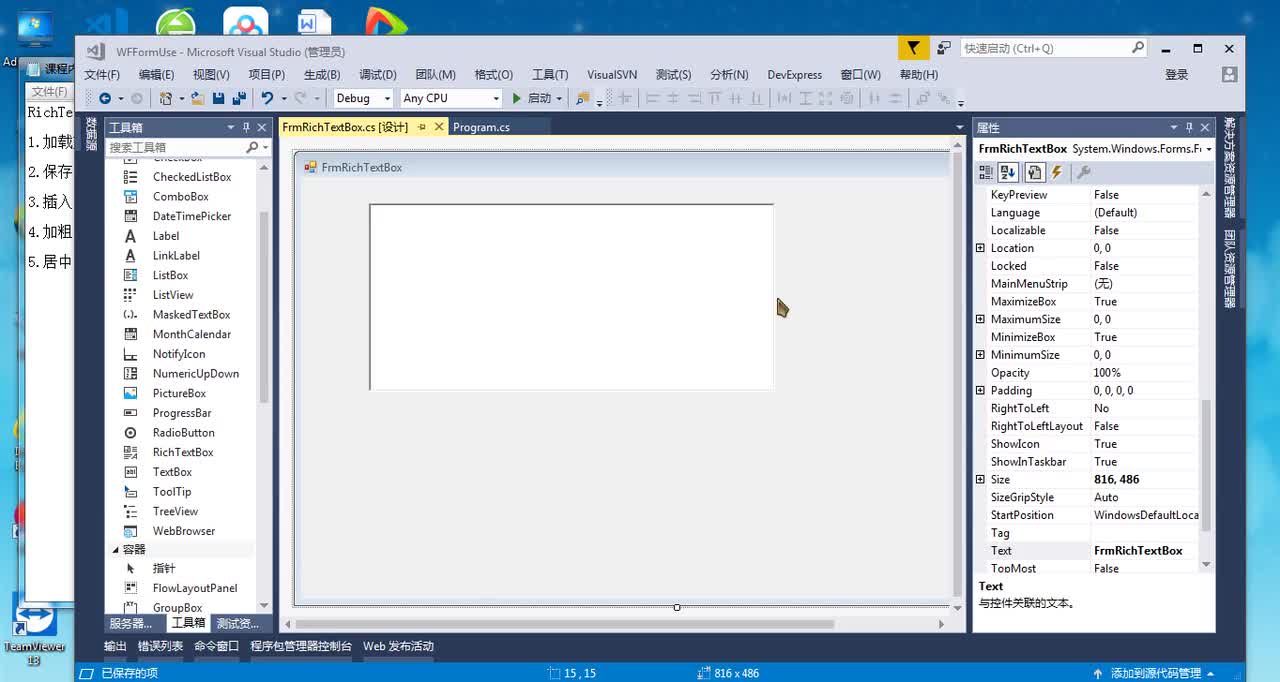Viewport: 1280px width, 682px height.
Task: Select the WebBrowser control in the Toolbox
Action: (184, 531)
